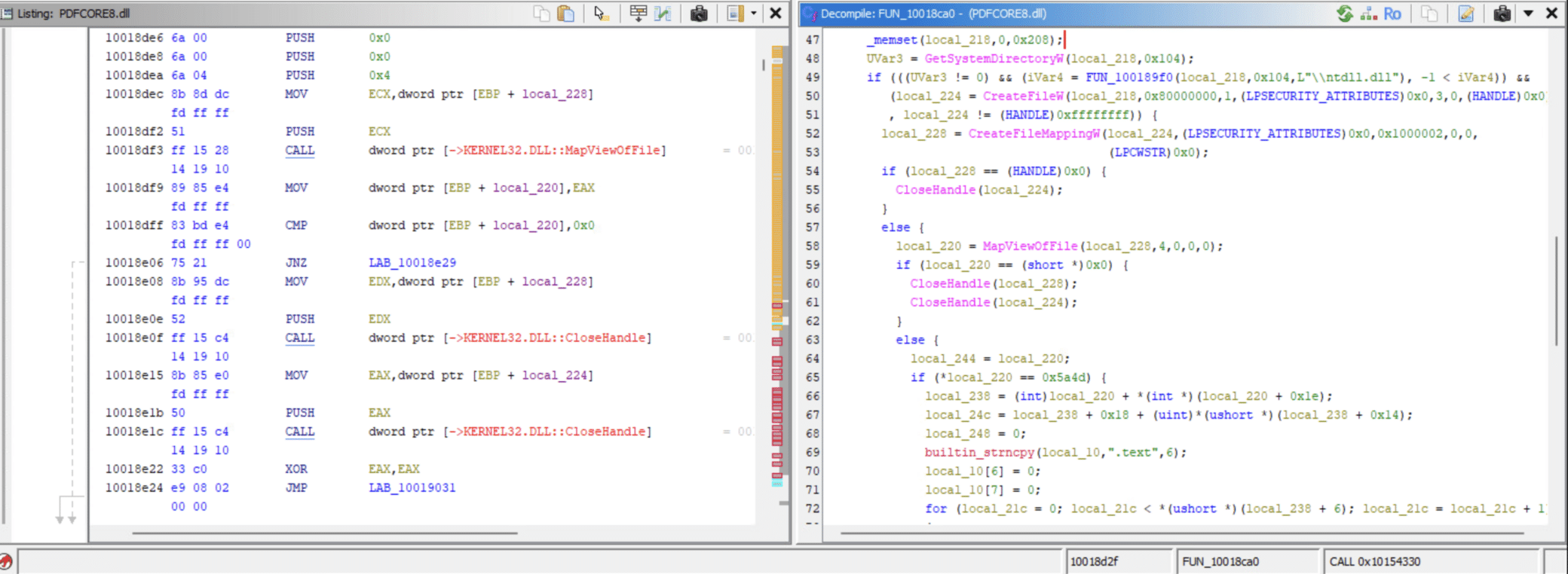Click the Listing horizontal scrollbar
Screen dimensions: 1568x574
click(x=324, y=533)
